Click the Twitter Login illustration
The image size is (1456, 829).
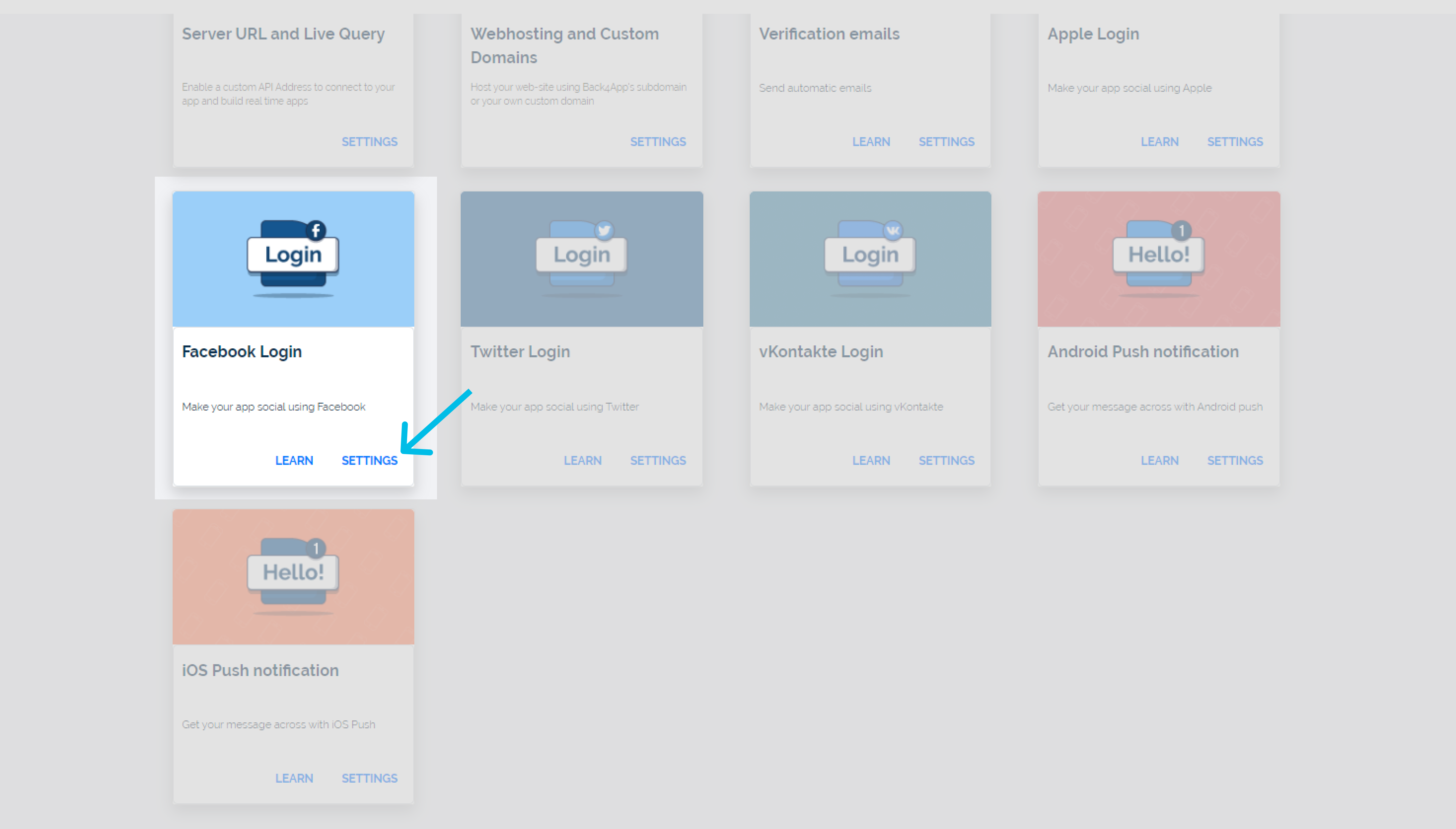(x=581, y=259)
